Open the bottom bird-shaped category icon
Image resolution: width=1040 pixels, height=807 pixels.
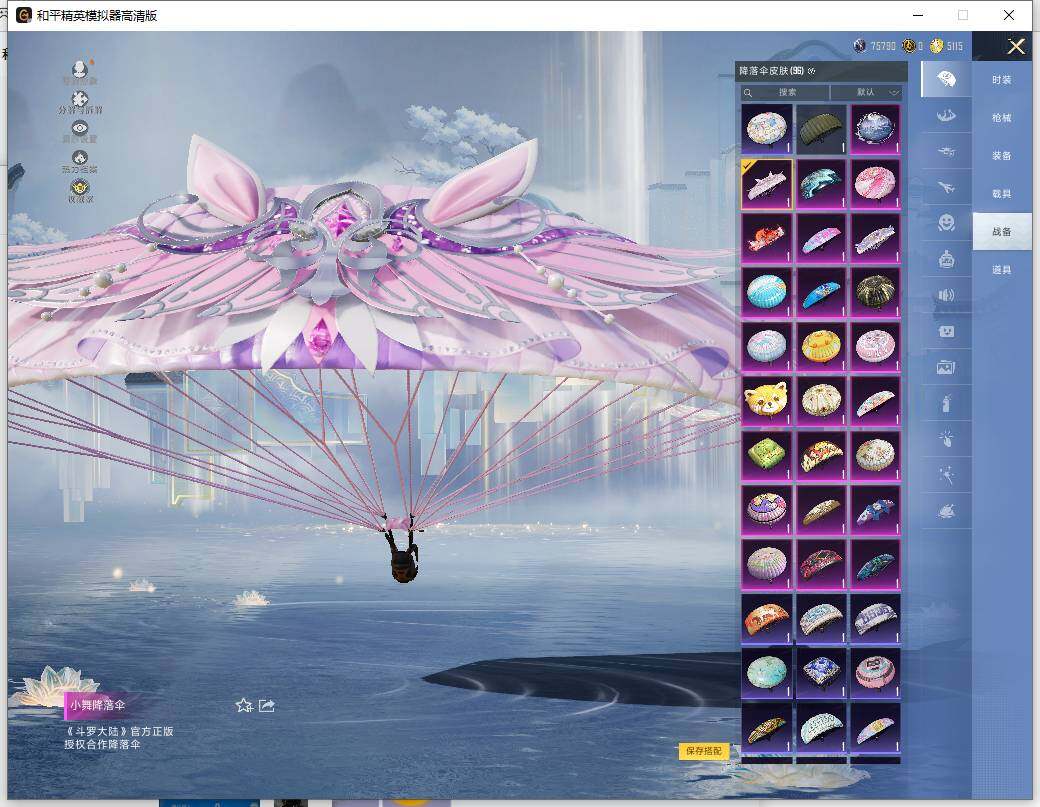pyautogui.click(x=946, y=511)
